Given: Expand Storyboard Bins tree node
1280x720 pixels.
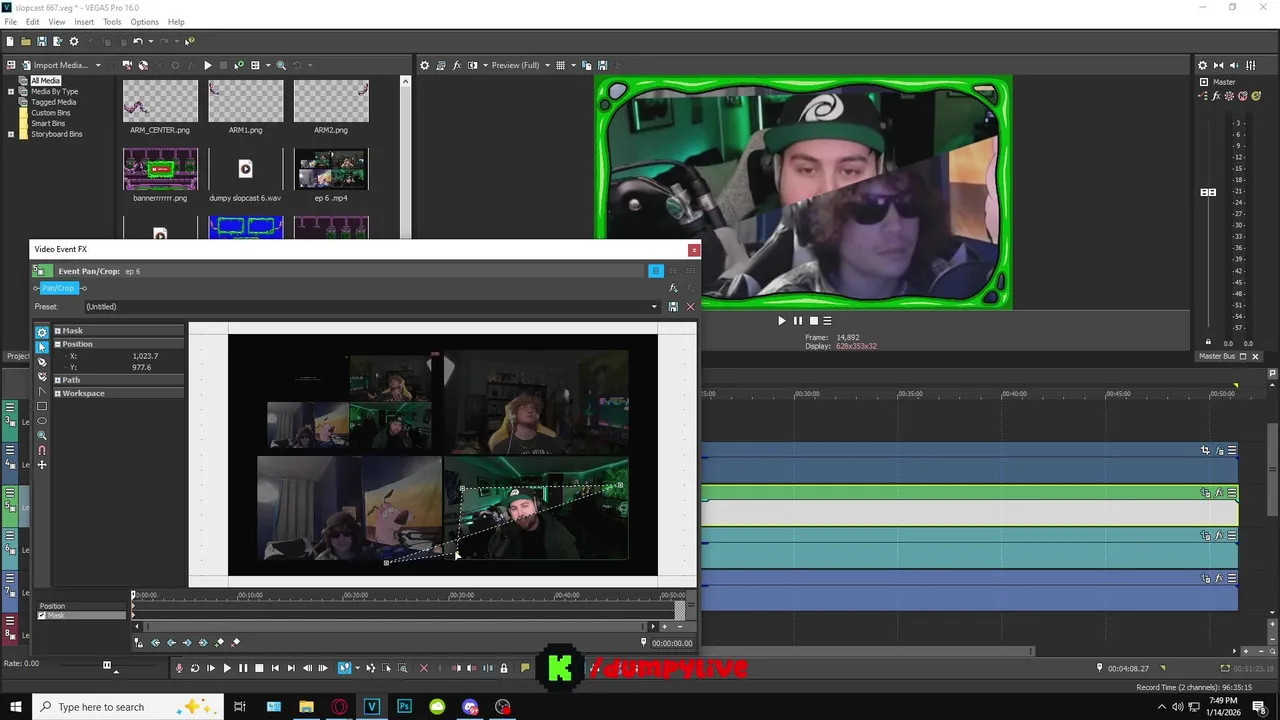Looking at the screenshot, I should click(11, 134).
